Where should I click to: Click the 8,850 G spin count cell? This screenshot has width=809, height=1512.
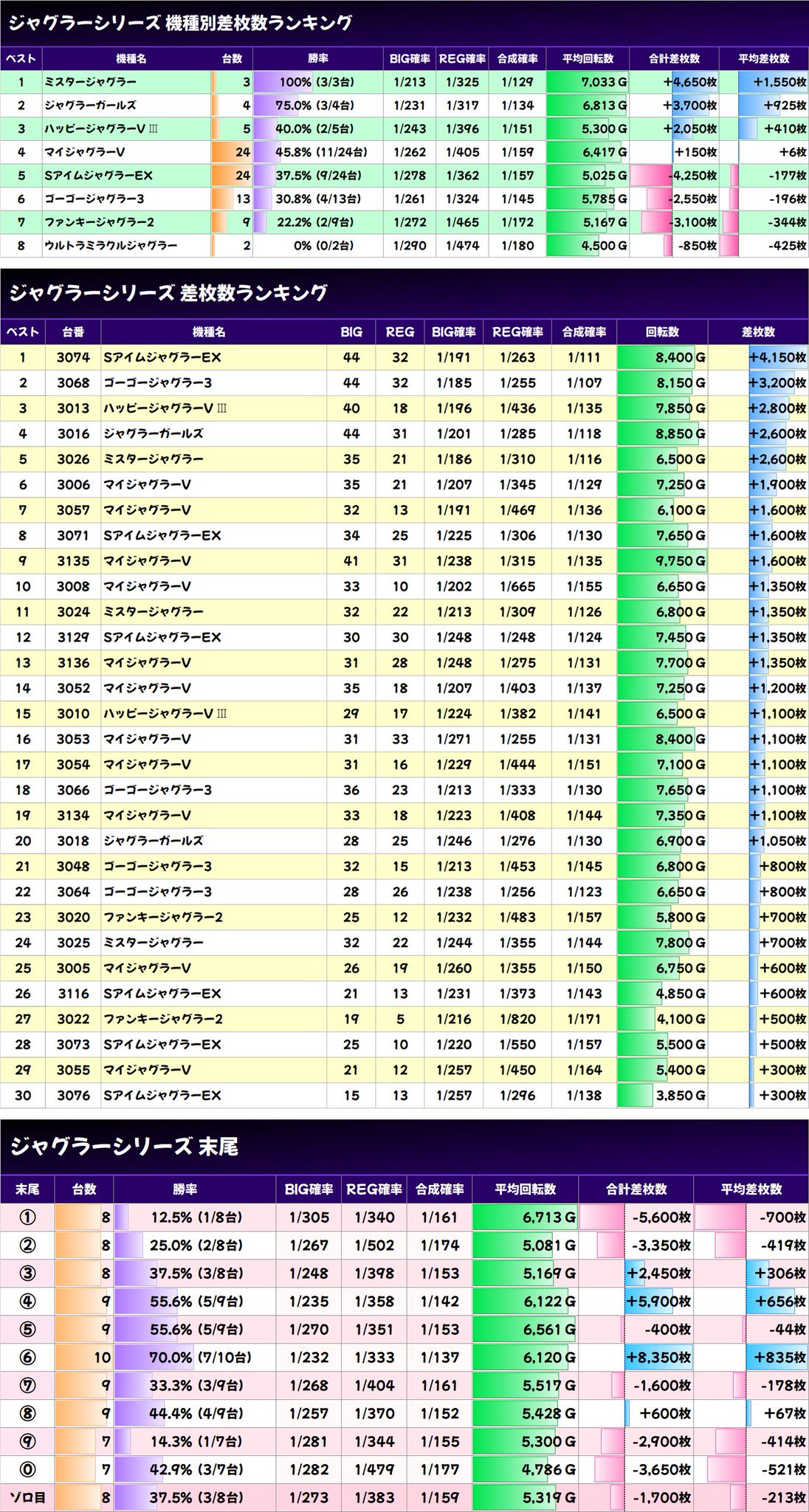click(661, 434)
